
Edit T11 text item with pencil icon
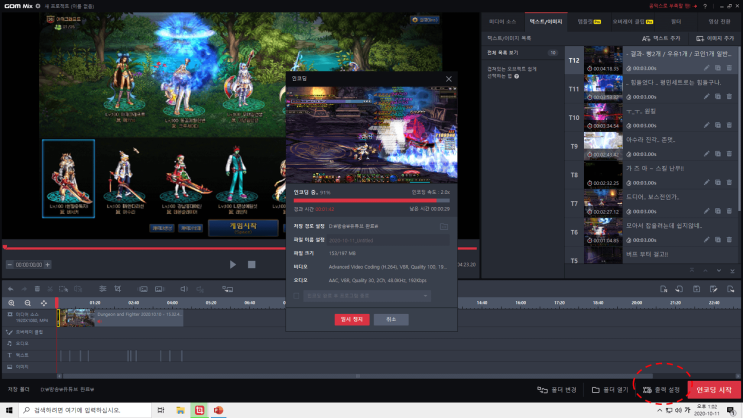click(707, 97)
